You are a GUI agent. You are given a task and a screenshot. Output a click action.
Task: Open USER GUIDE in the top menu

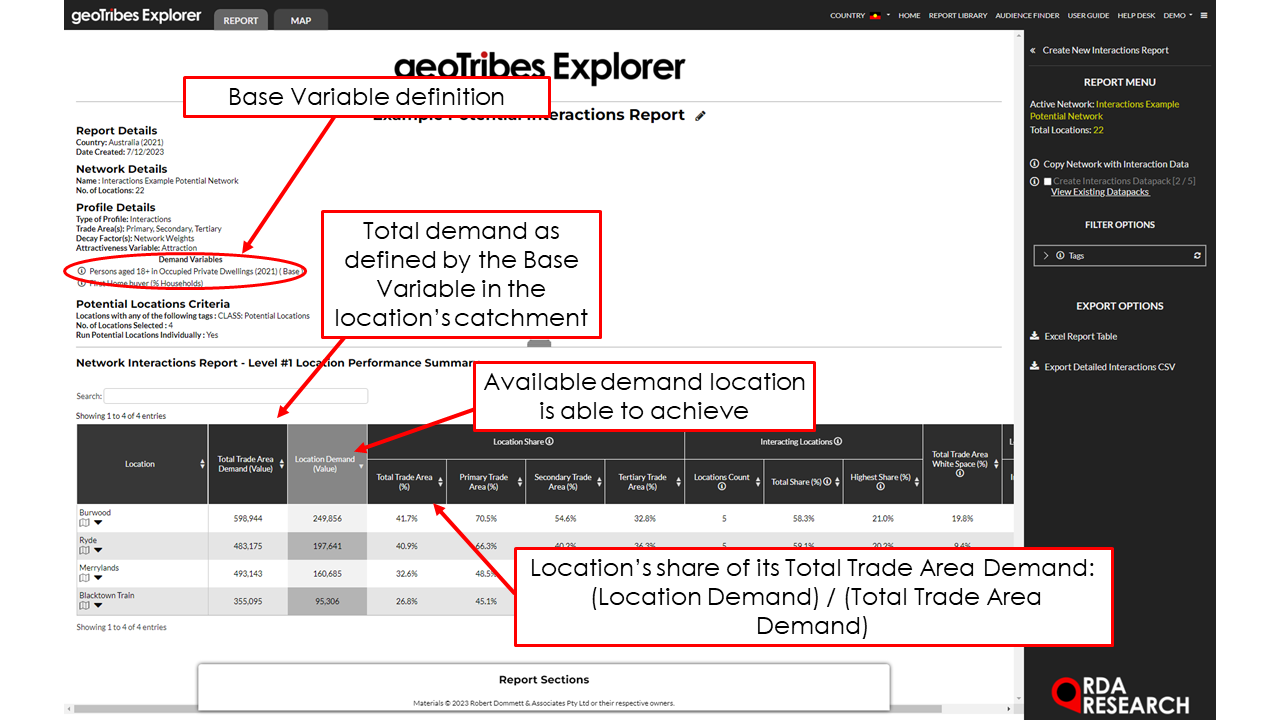coord(1088,16)
